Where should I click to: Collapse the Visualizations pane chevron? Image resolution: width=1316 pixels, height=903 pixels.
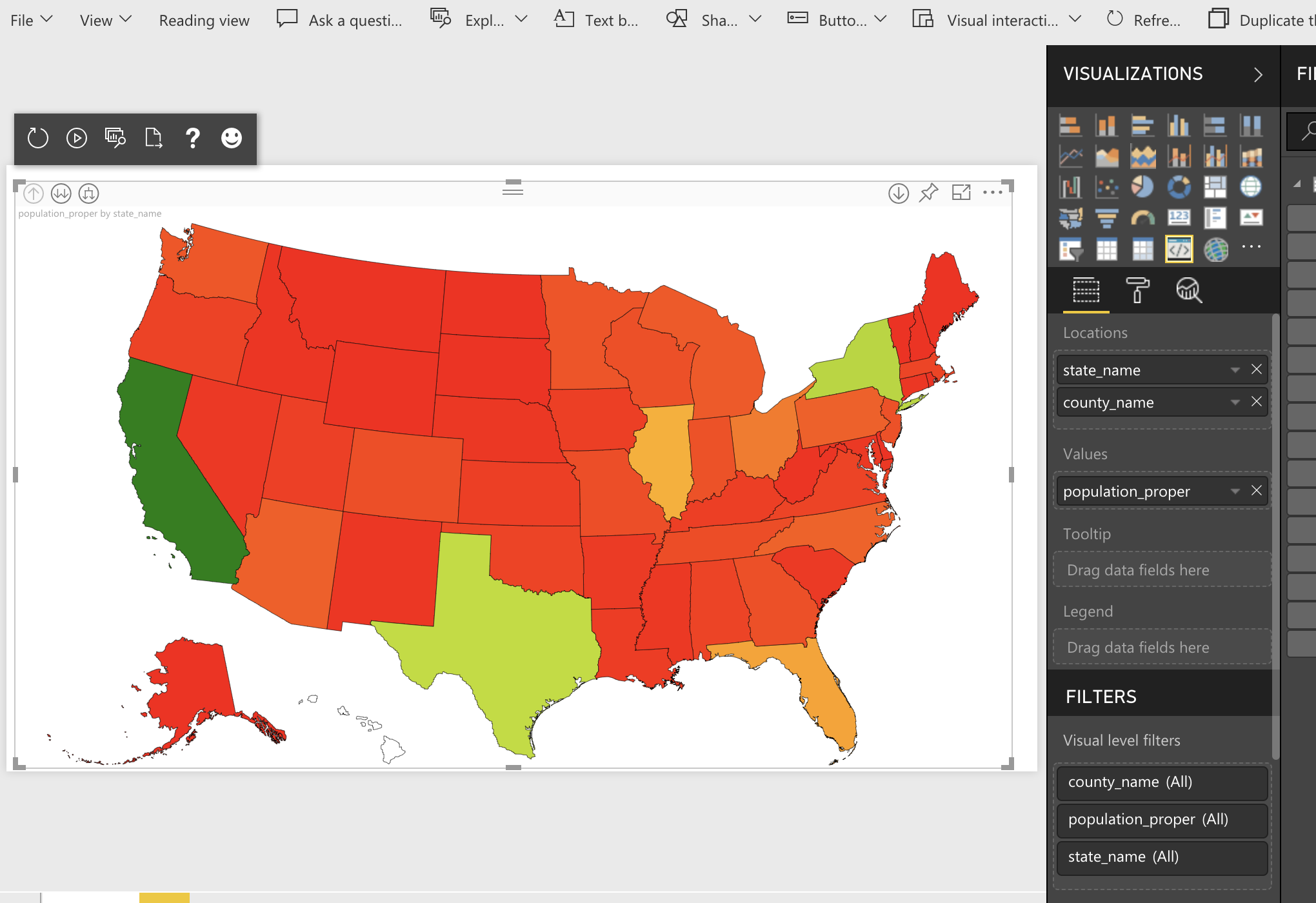[x=1257, y=75]
